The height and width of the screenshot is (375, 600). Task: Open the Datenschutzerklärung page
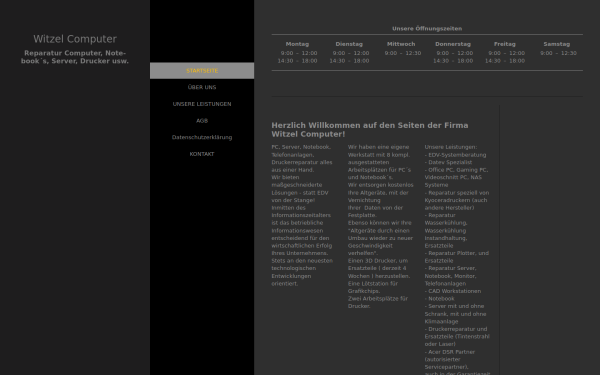tap(202, 137)
